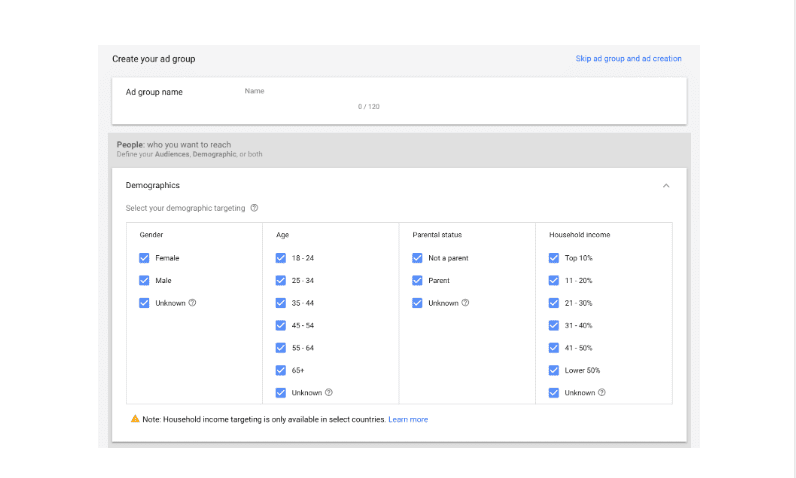This screenshot has width=796, height=478.
Task: Click help icon next to Age Unknown
Action: tap(329, 393)
